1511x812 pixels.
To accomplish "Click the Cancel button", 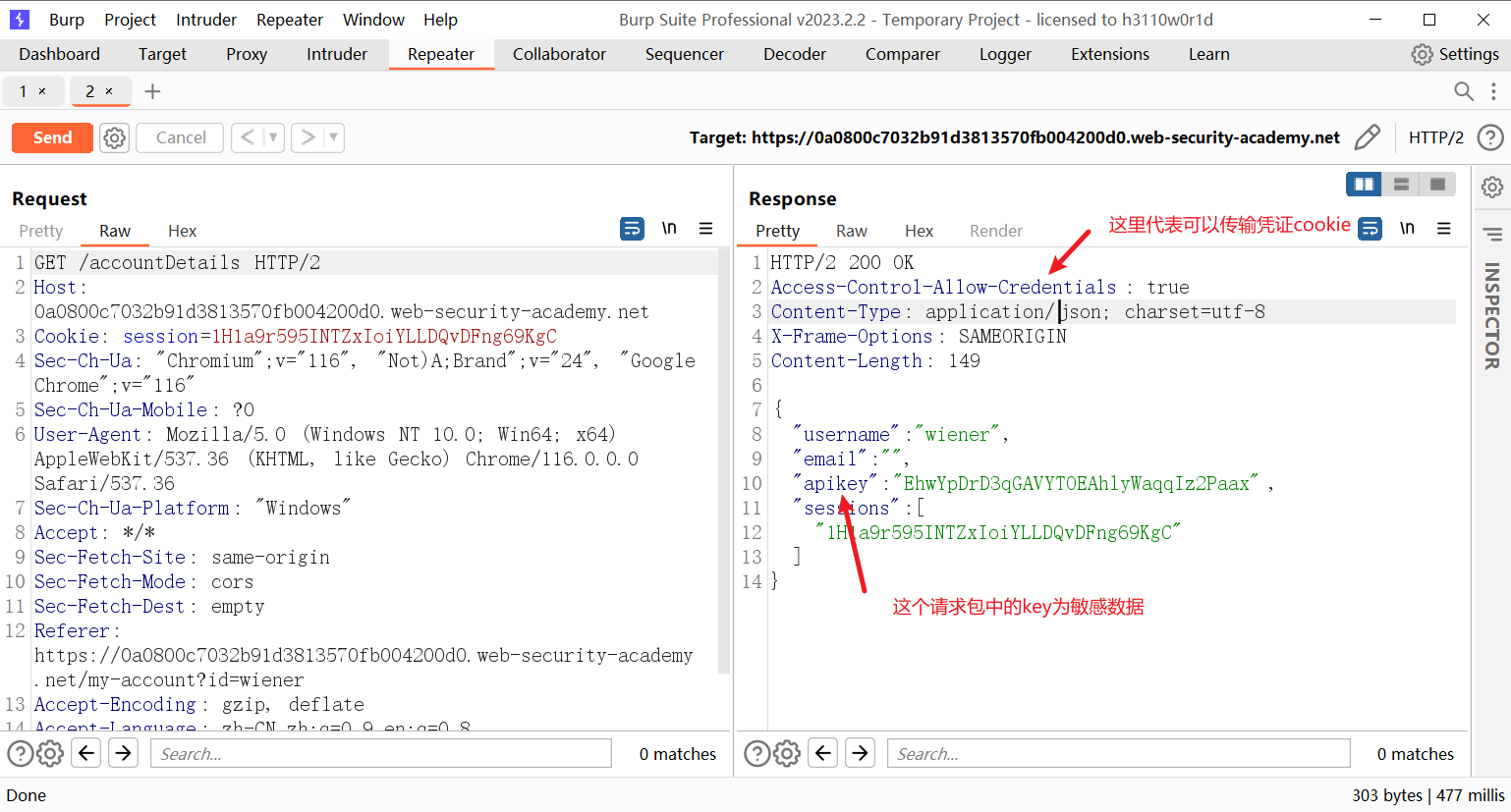I will click(x=181, y=137).
